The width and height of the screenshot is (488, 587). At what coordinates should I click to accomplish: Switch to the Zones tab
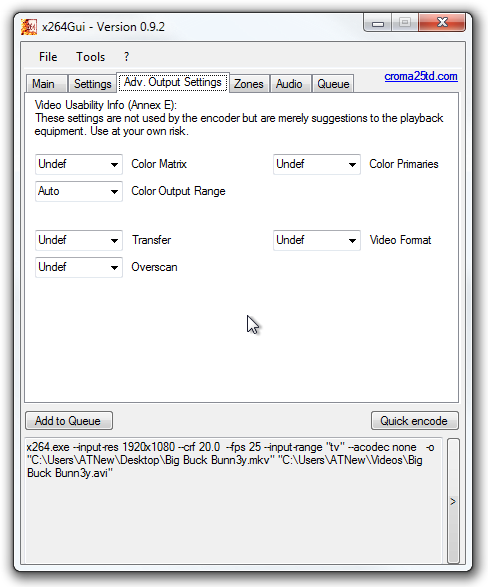[248, 83]
